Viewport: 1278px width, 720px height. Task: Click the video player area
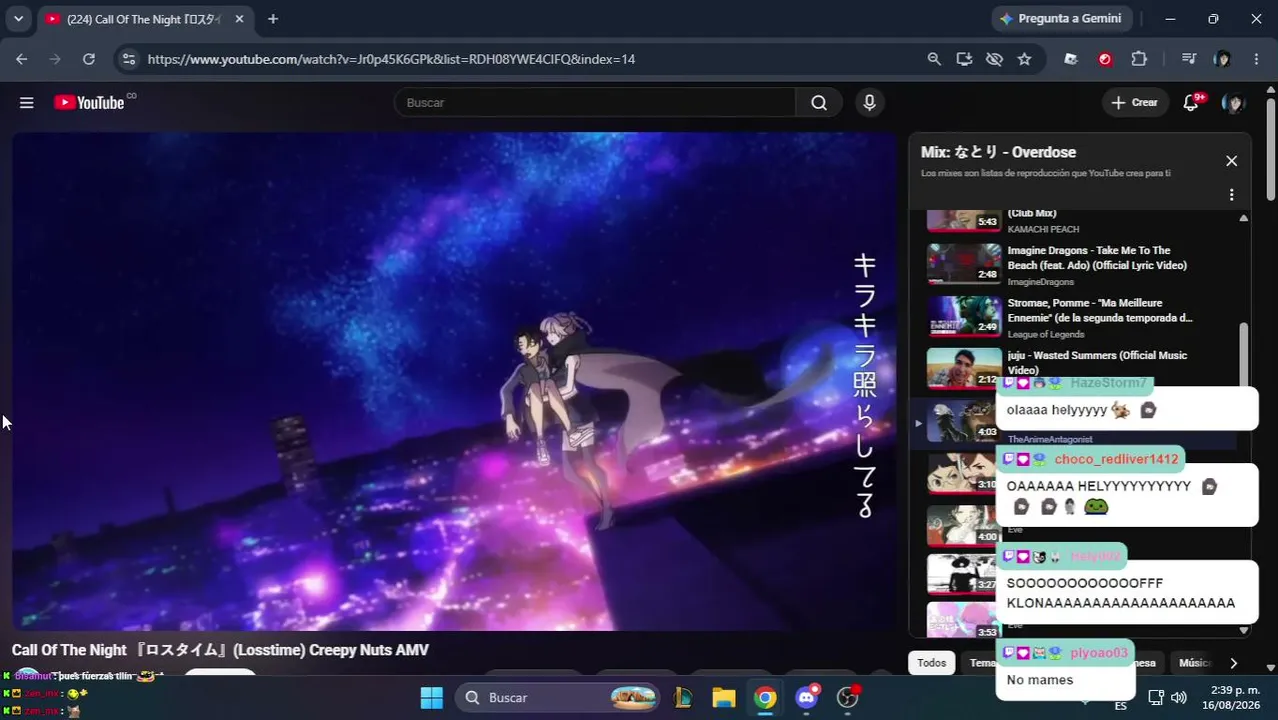(x=454, y=381)
